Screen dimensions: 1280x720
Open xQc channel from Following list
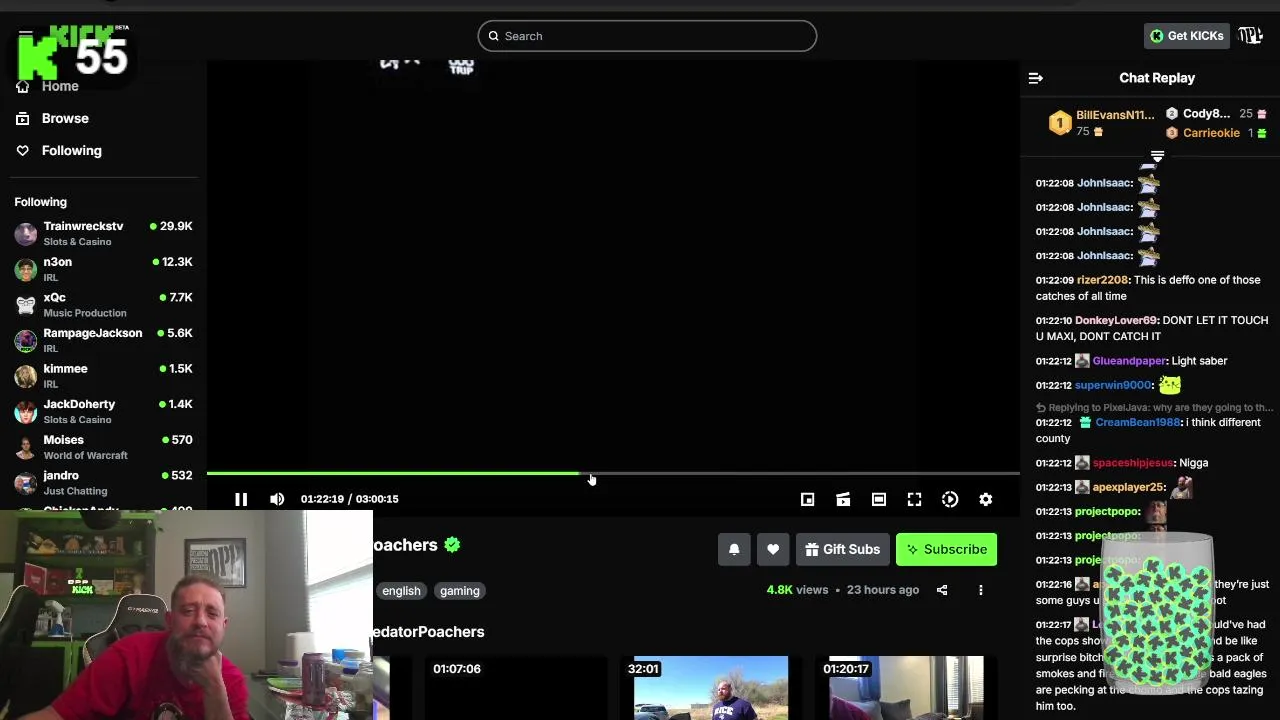point(103,304)
